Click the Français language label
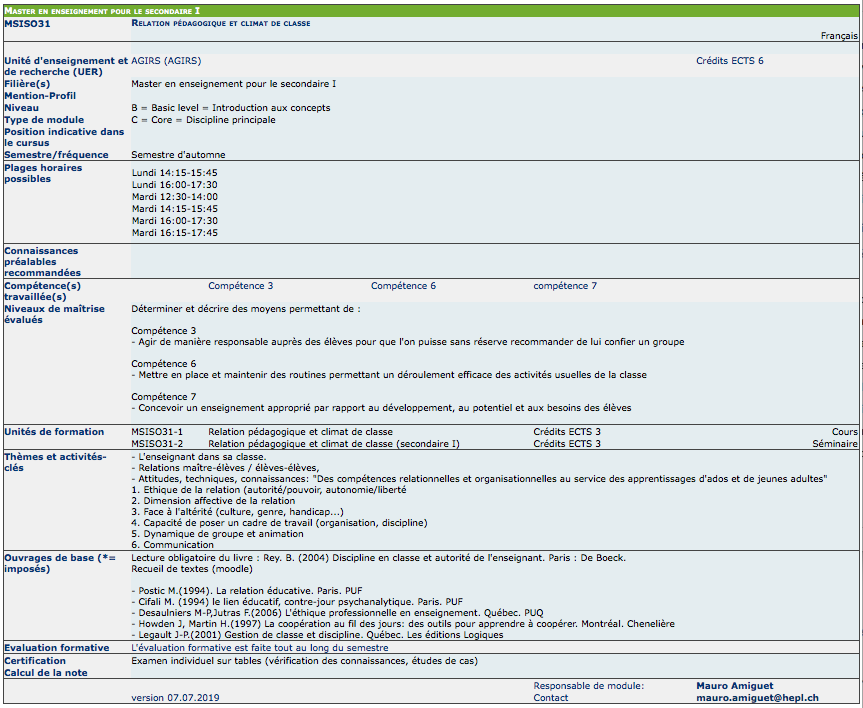Screen dimensions: 863x708 tap(839, 36)
